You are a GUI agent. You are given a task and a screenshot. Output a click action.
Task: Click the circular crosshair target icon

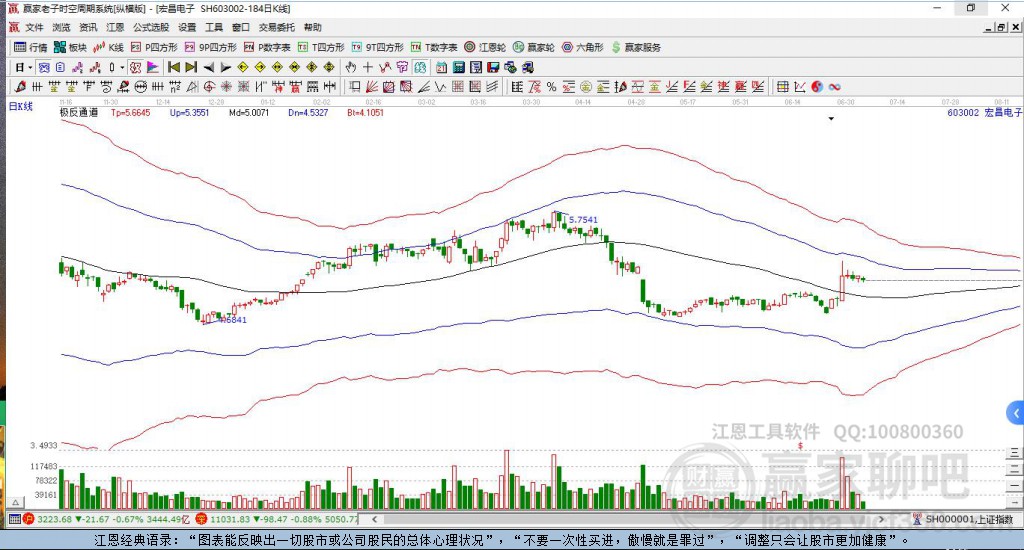click(x=208, y=87)
